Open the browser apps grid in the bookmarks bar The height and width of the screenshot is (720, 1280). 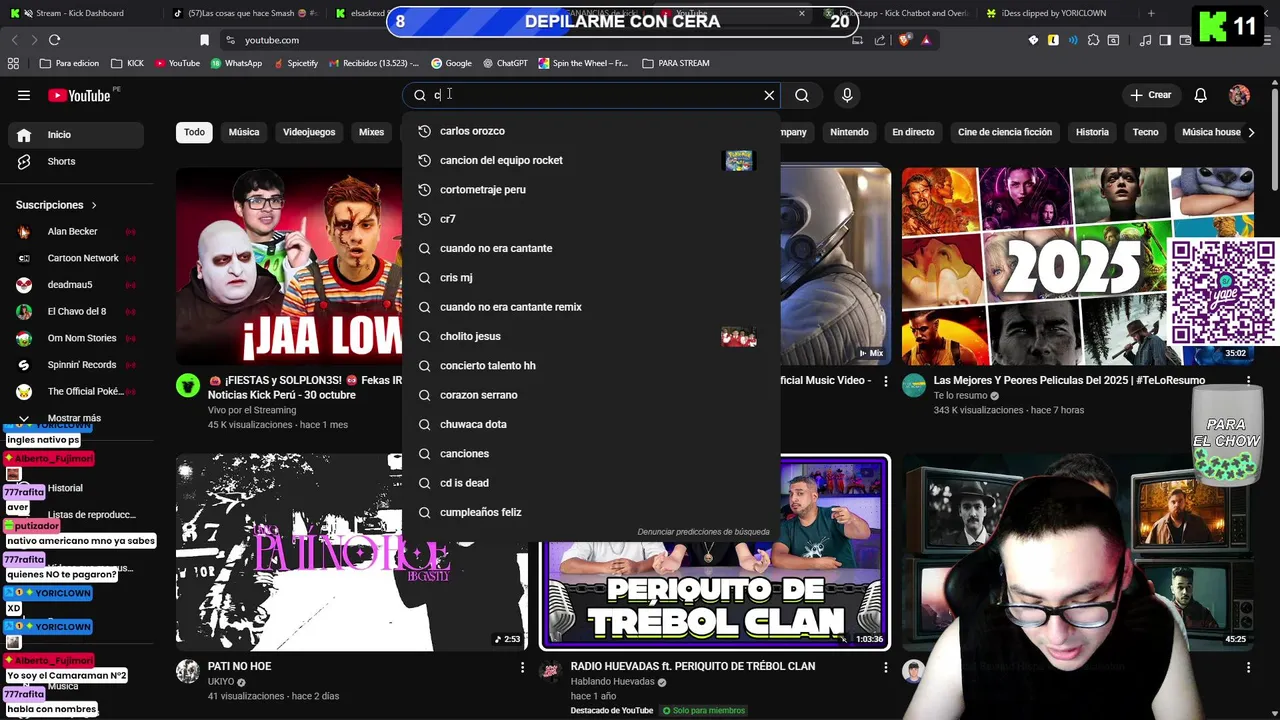tap(13, 63)
